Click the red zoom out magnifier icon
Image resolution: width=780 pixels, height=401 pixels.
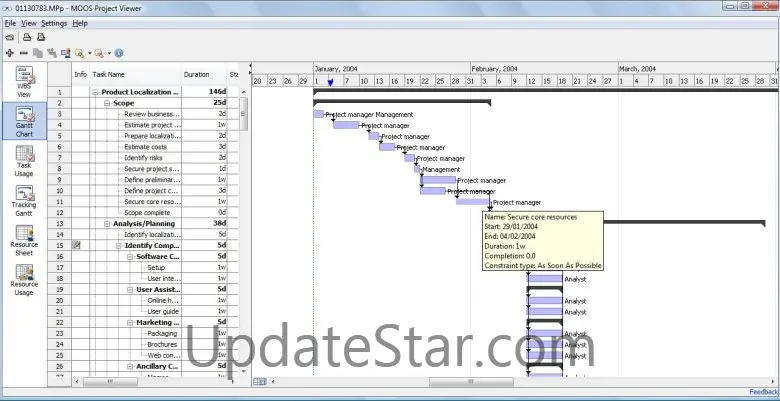coord(99,53)
